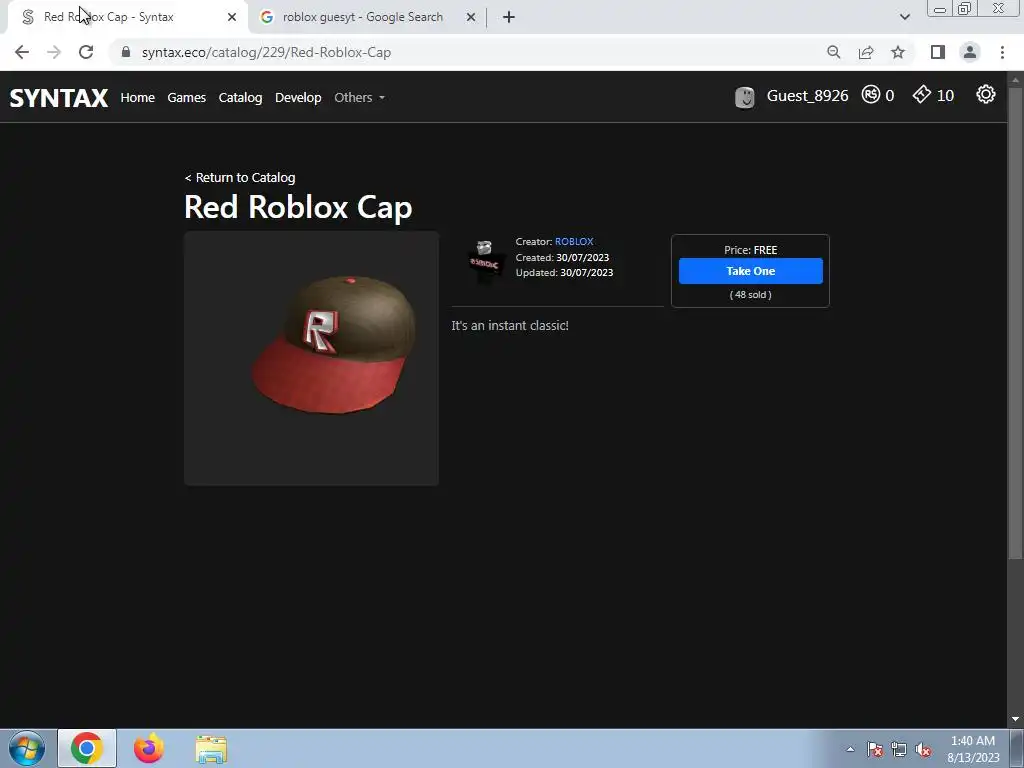Expand the Others dropdown menu

point(359,97)
